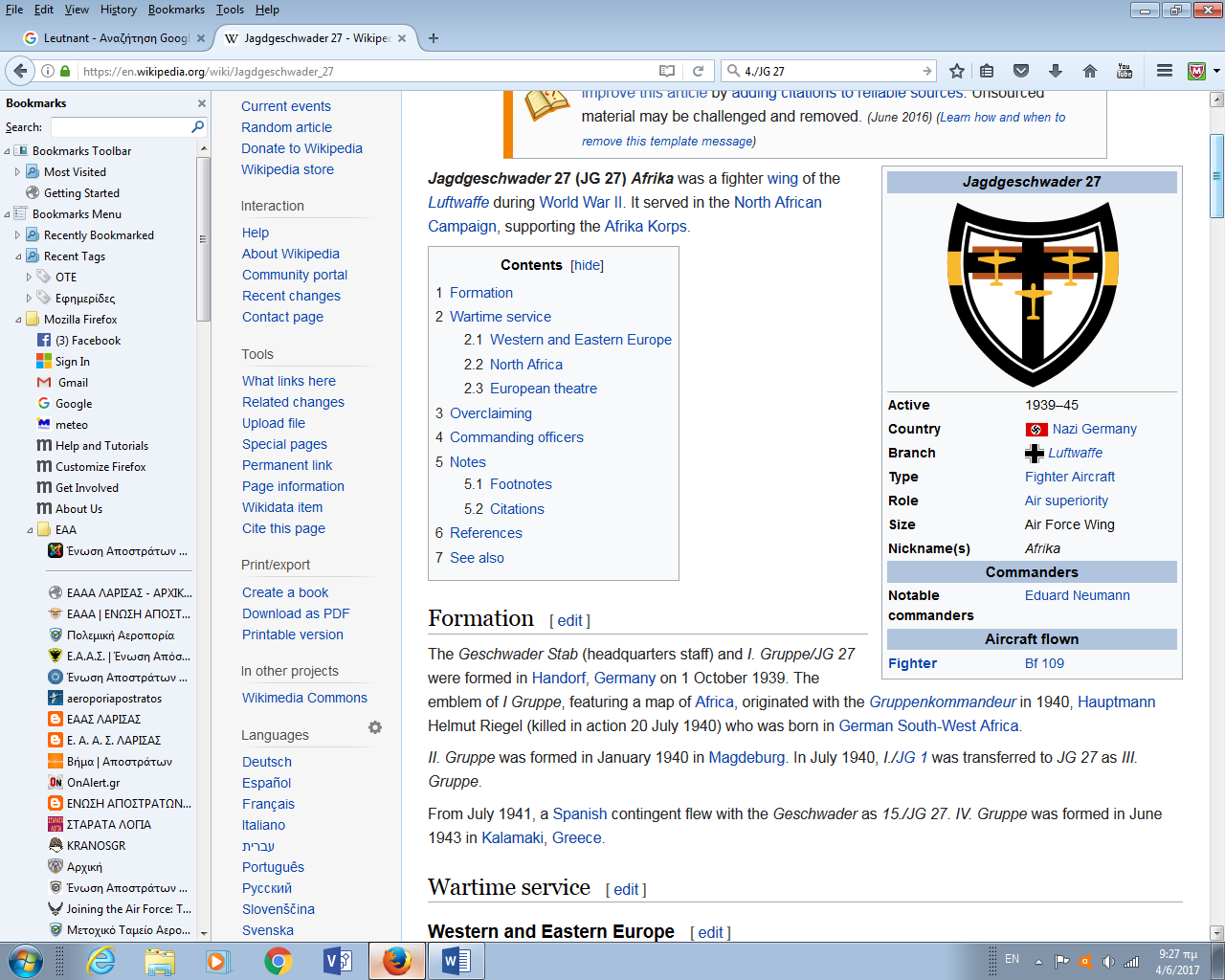Click the YouTube toolbar icon
This screenshot has height=980, width=1225.
coord(1125,71)
